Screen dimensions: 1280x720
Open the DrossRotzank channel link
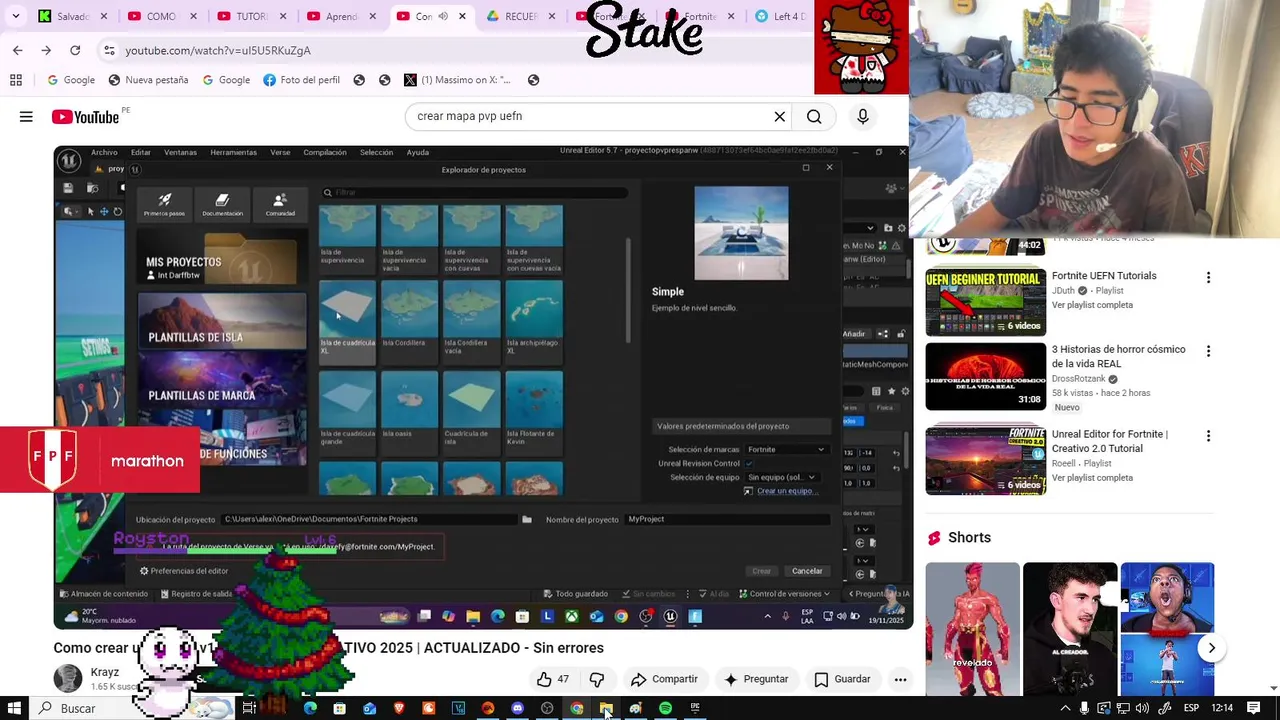tap(1079, 379)
